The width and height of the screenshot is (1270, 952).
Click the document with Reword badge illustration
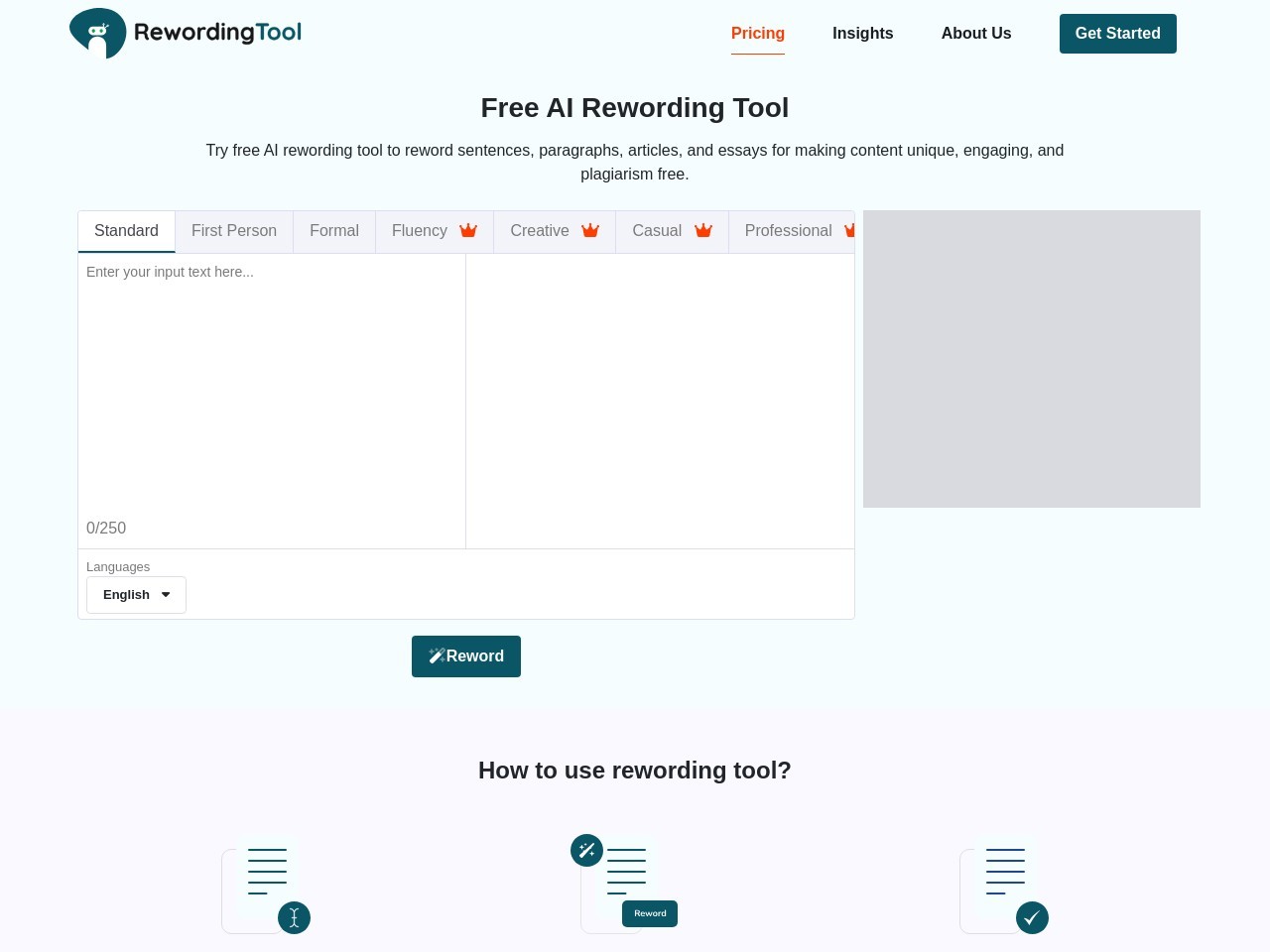click(x=624, y=884)
